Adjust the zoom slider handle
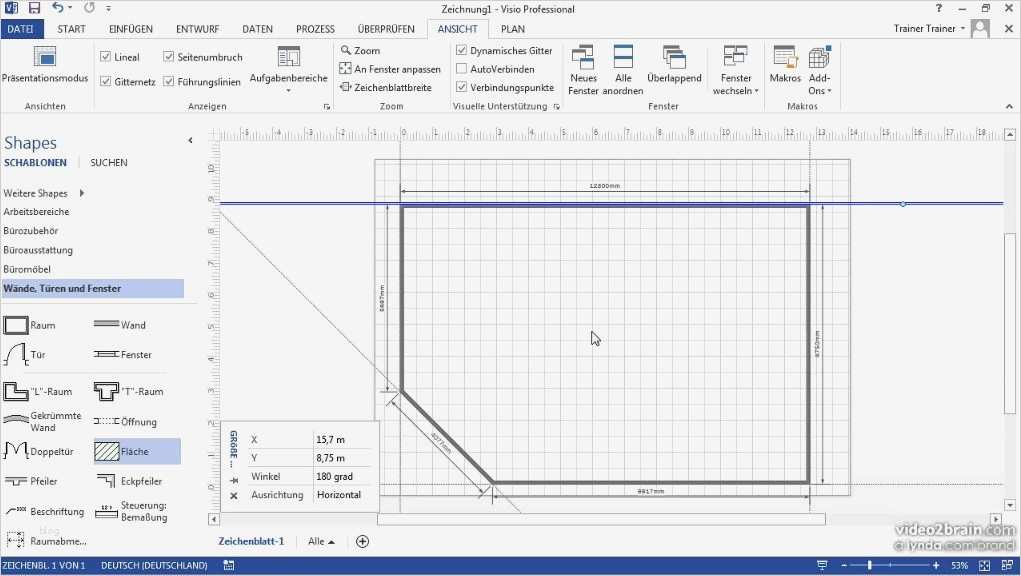This screenshot has width=1021, height=576. (x=869, y=566)
